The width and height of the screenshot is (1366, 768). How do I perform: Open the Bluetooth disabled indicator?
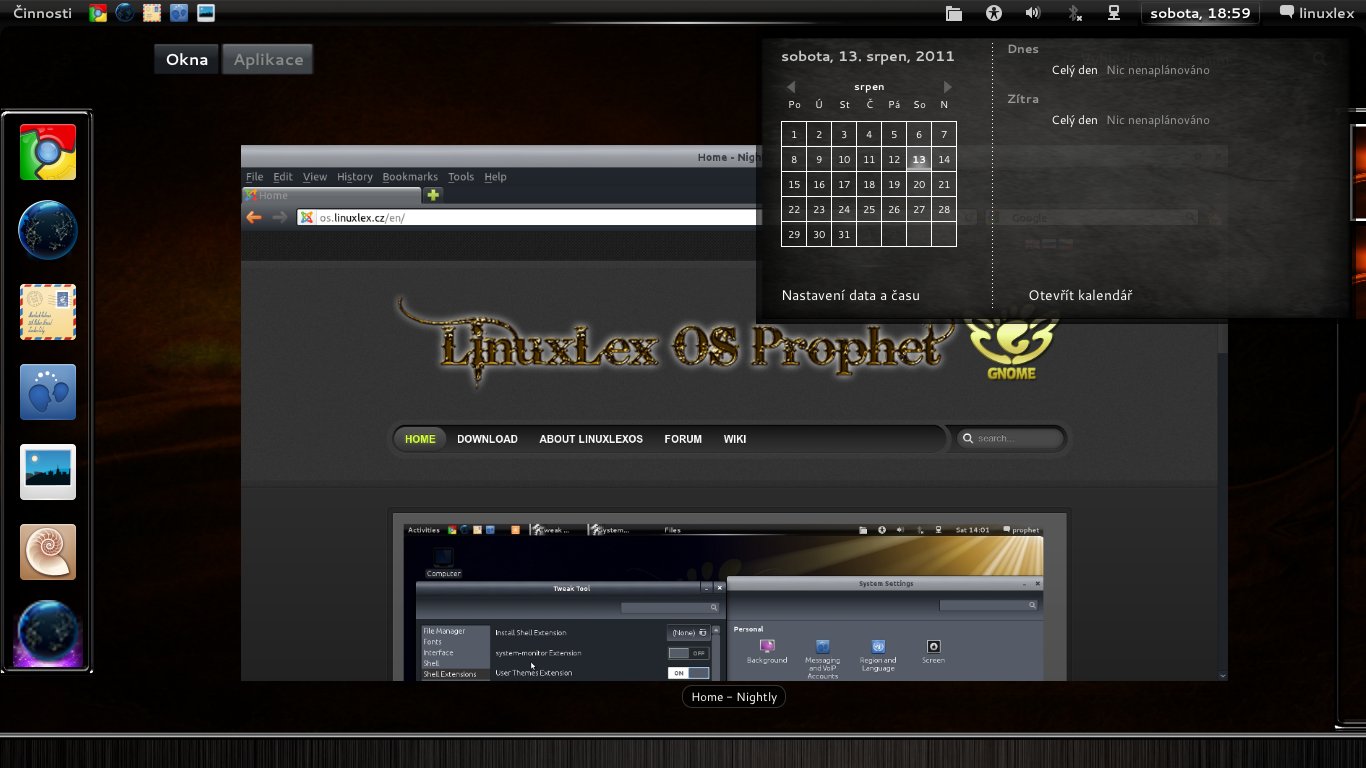coord(1074,13)
